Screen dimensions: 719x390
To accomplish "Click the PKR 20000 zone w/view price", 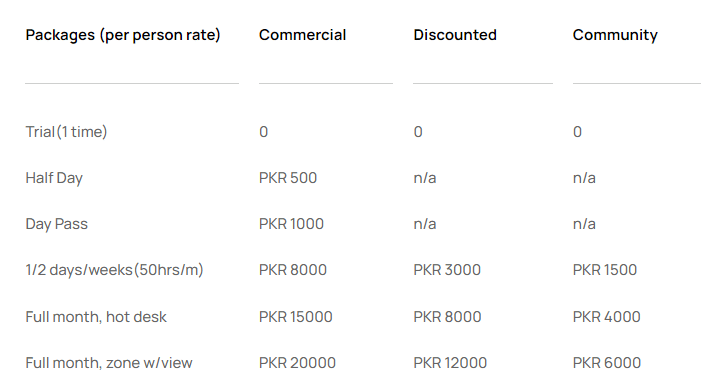I will [297, 363].
